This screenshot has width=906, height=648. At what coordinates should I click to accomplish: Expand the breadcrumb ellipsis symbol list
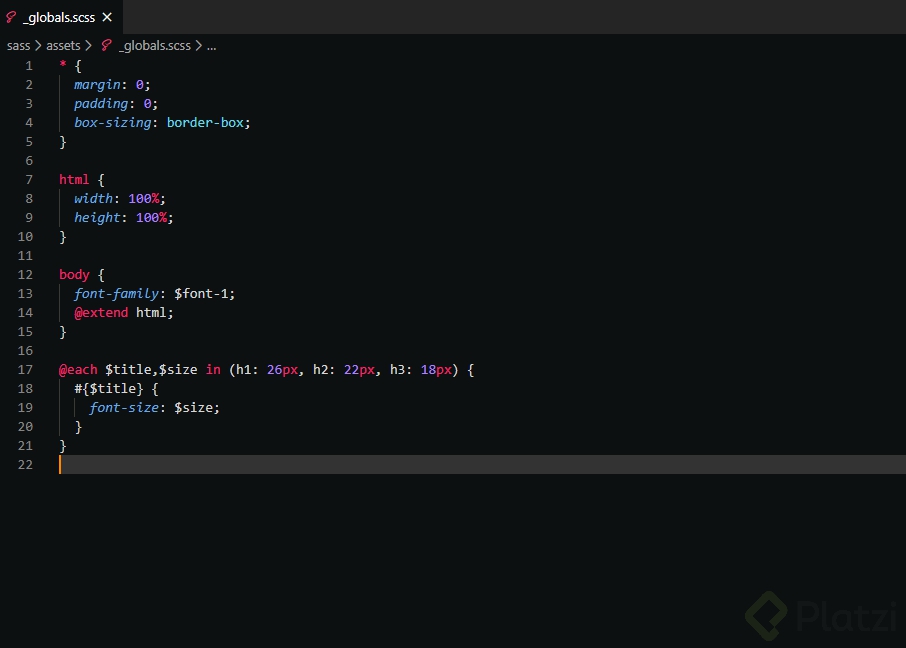coord(211,46)
